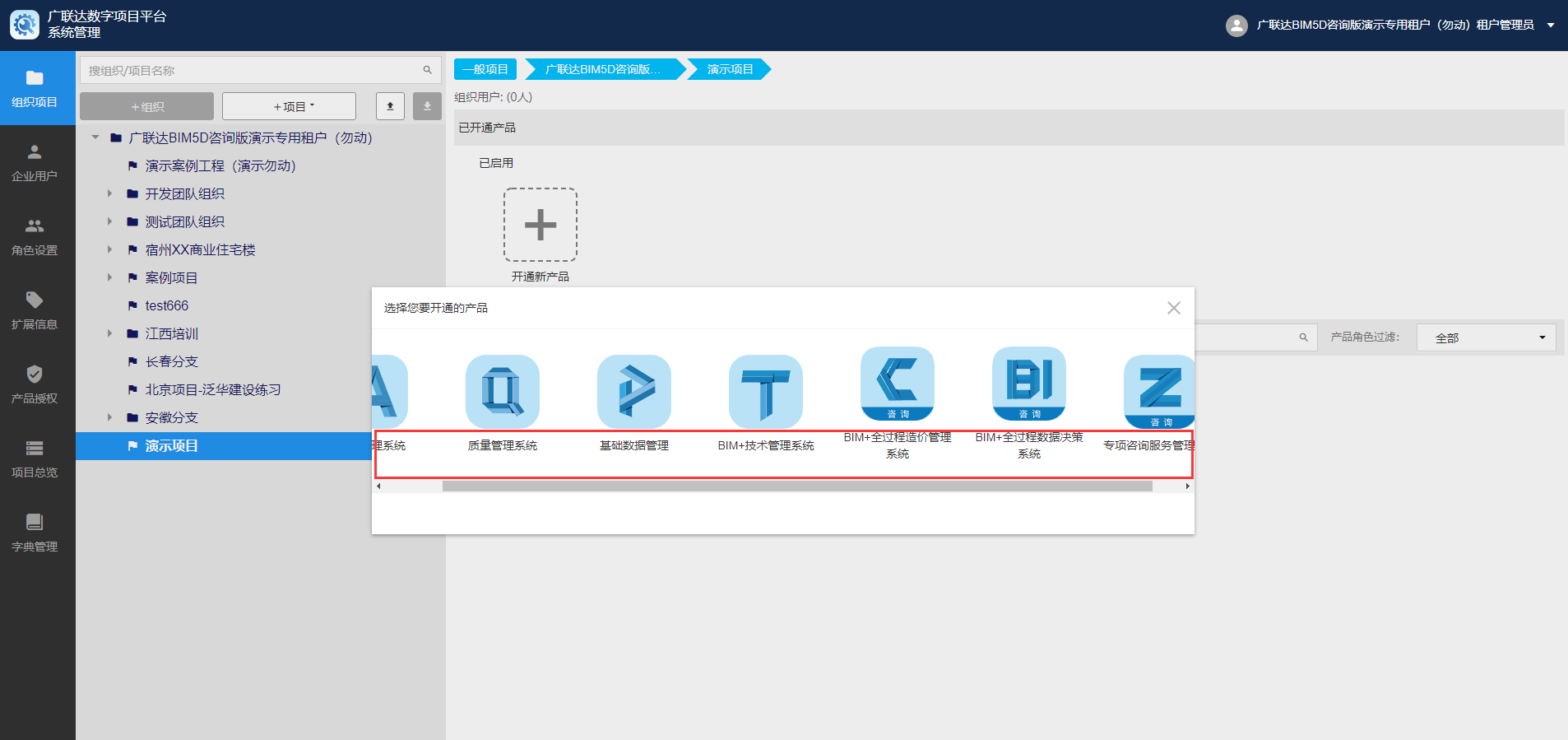
Task: Select 测试团队组织 in the tree
Action: pyautogui.click(x=184, y=221)
